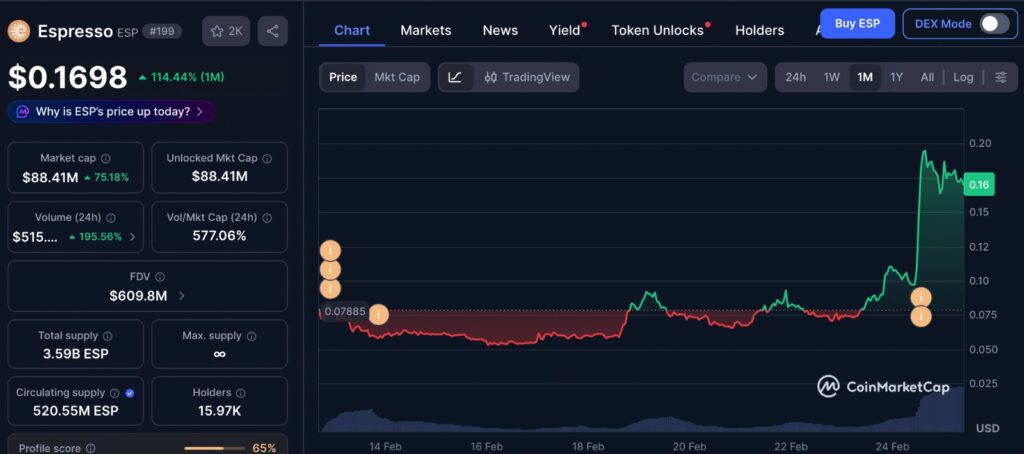Switch to the Chart tab

tap(352, 30)
